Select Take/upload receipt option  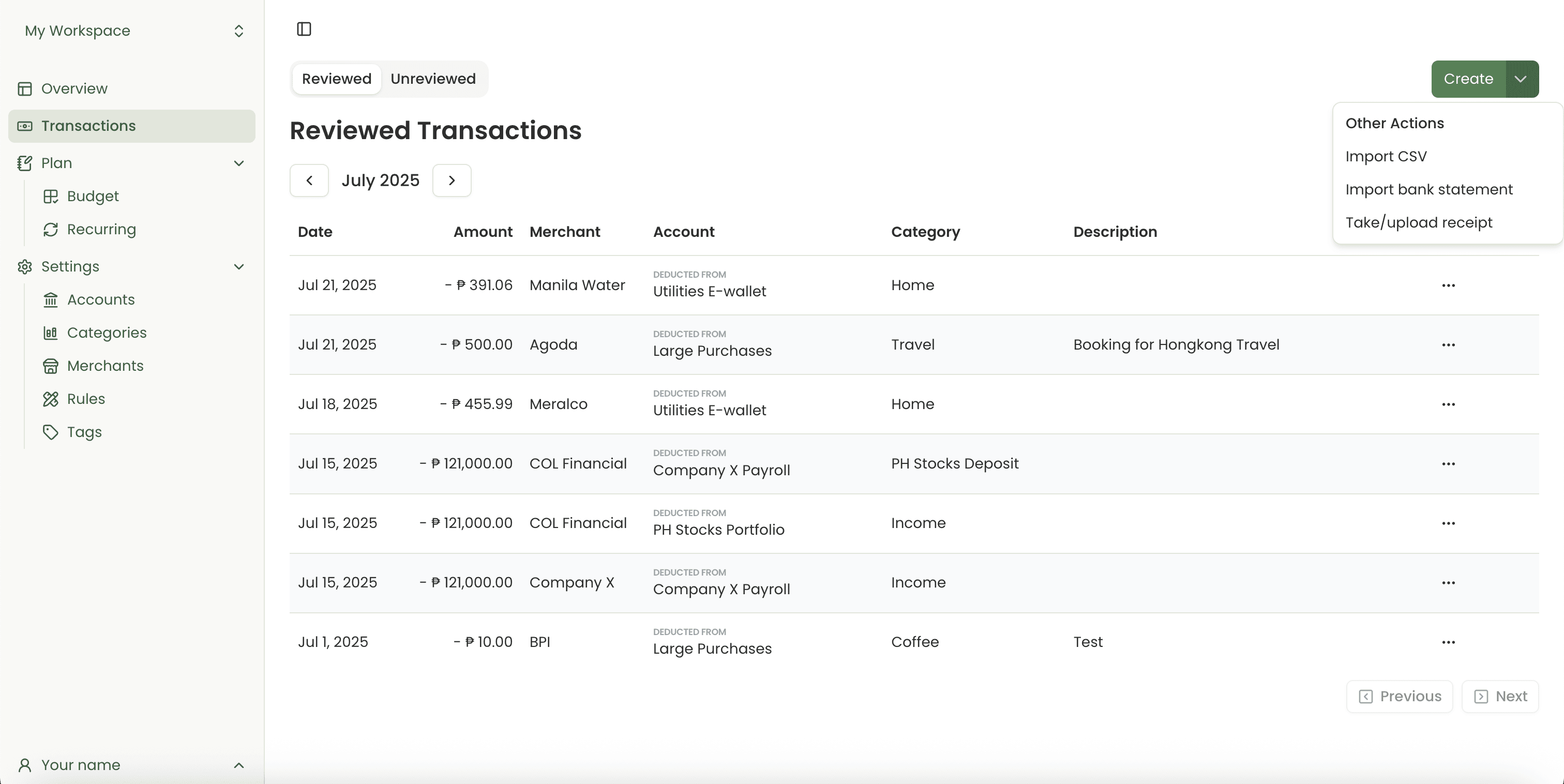(1418, 222)
